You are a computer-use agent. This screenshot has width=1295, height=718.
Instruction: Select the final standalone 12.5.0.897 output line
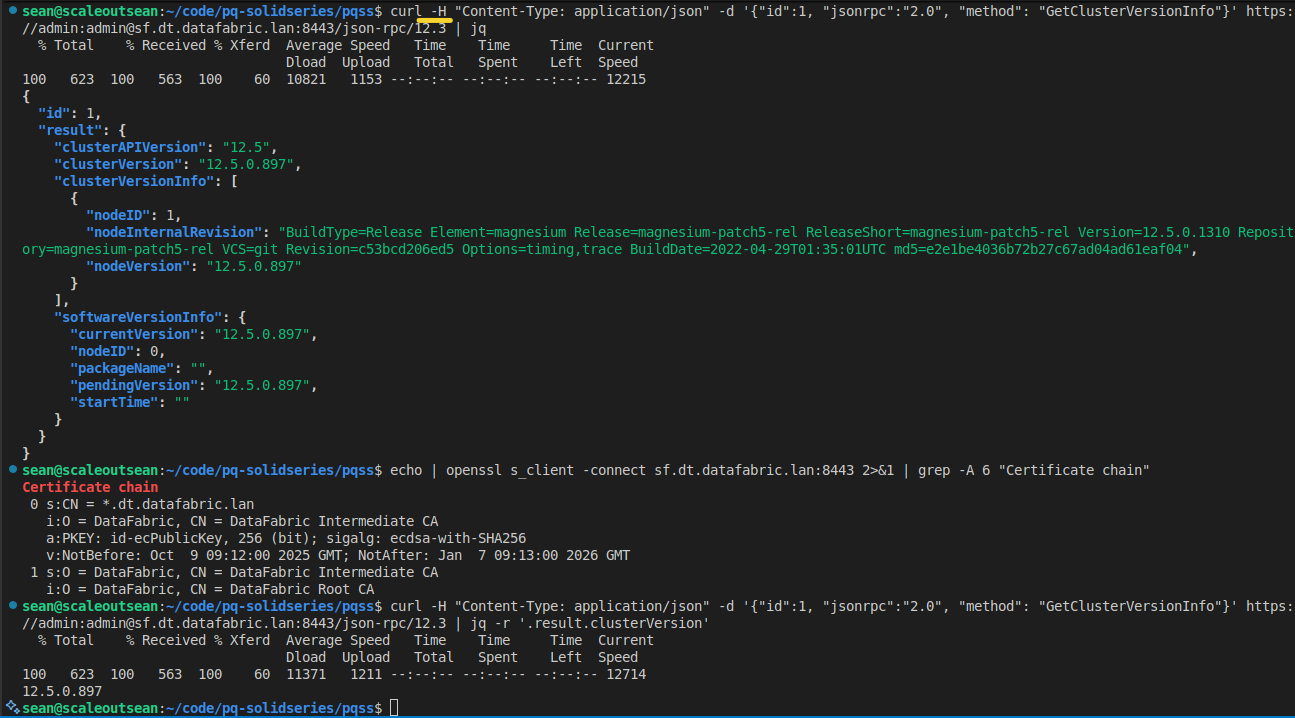(62, 691)
